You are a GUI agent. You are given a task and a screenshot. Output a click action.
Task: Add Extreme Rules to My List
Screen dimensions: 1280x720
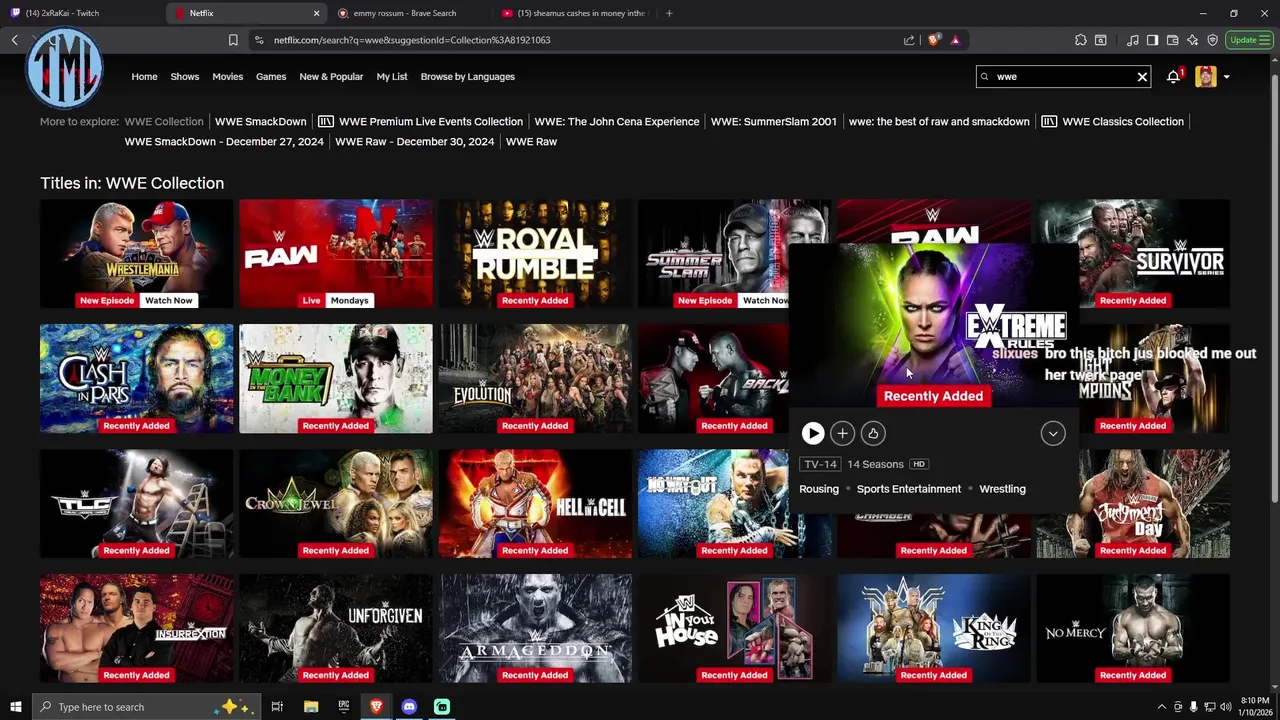point(842,433)
